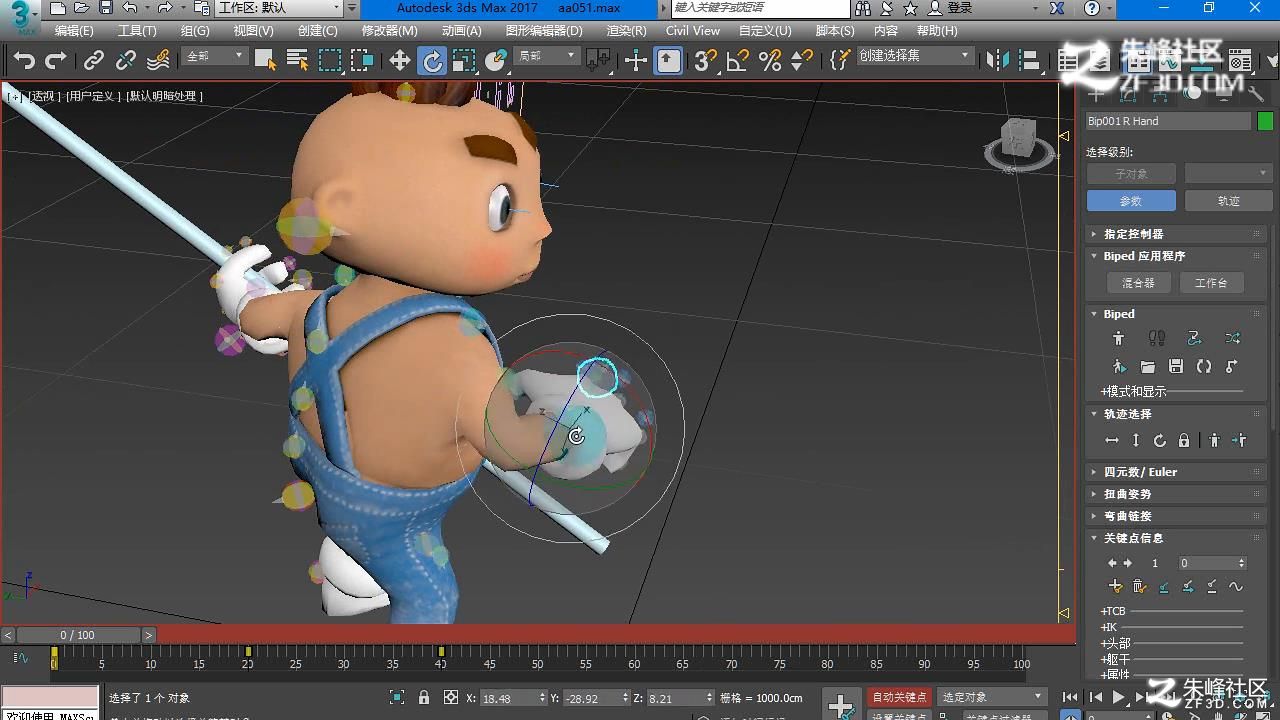Viewport: 1280px width, 720px height.
Task: Click Lock COM Keying padlock icon
Action: [x=1184, y=440]
